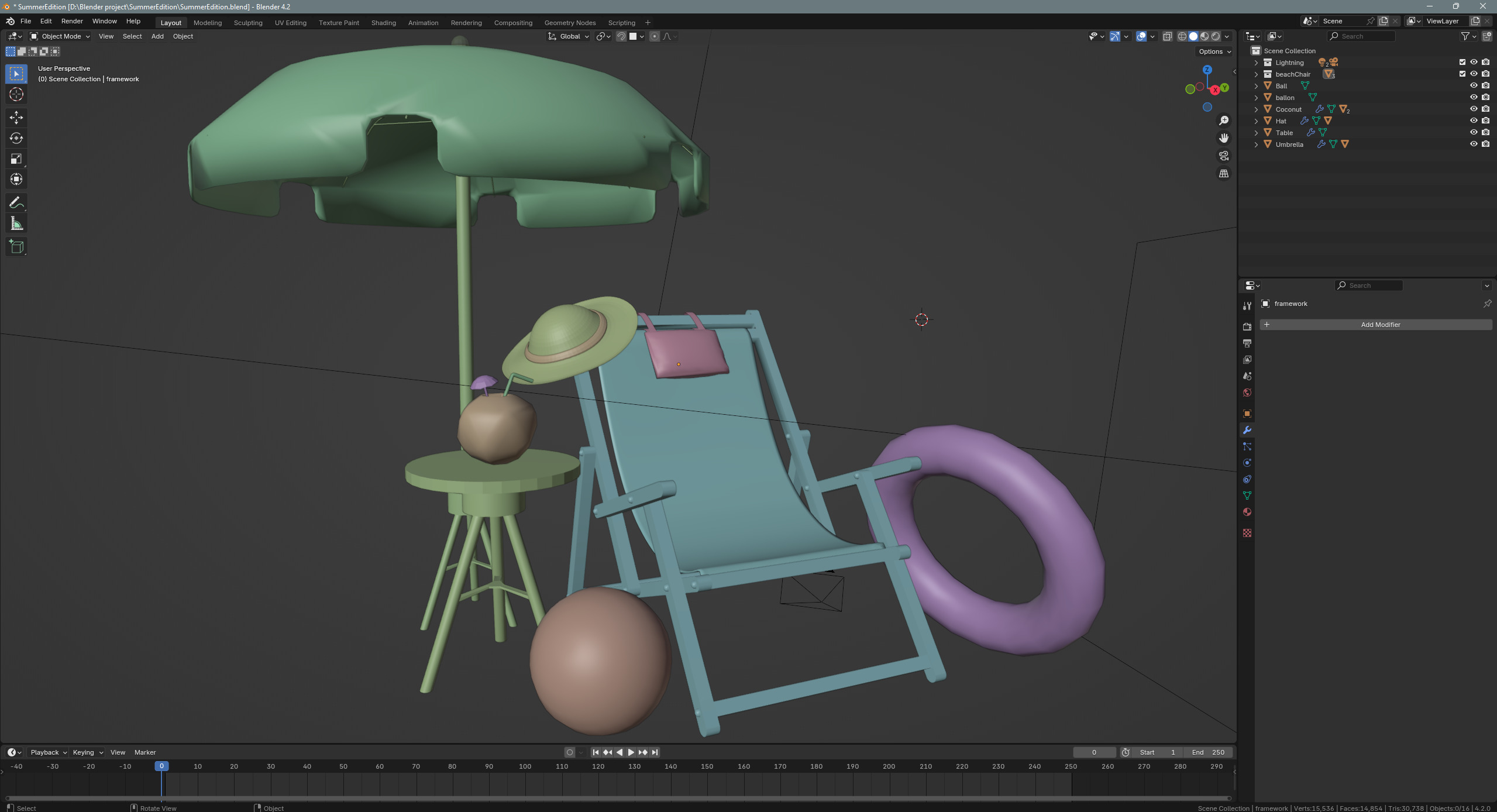Screen dimensions: 1497x812
Task: Open the View Layer properties tab
Action: (1247, 359)
